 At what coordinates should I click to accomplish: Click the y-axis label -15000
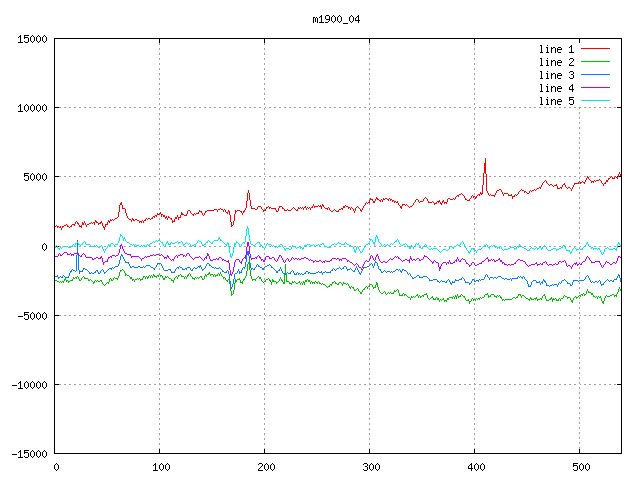tap(30, 454)
